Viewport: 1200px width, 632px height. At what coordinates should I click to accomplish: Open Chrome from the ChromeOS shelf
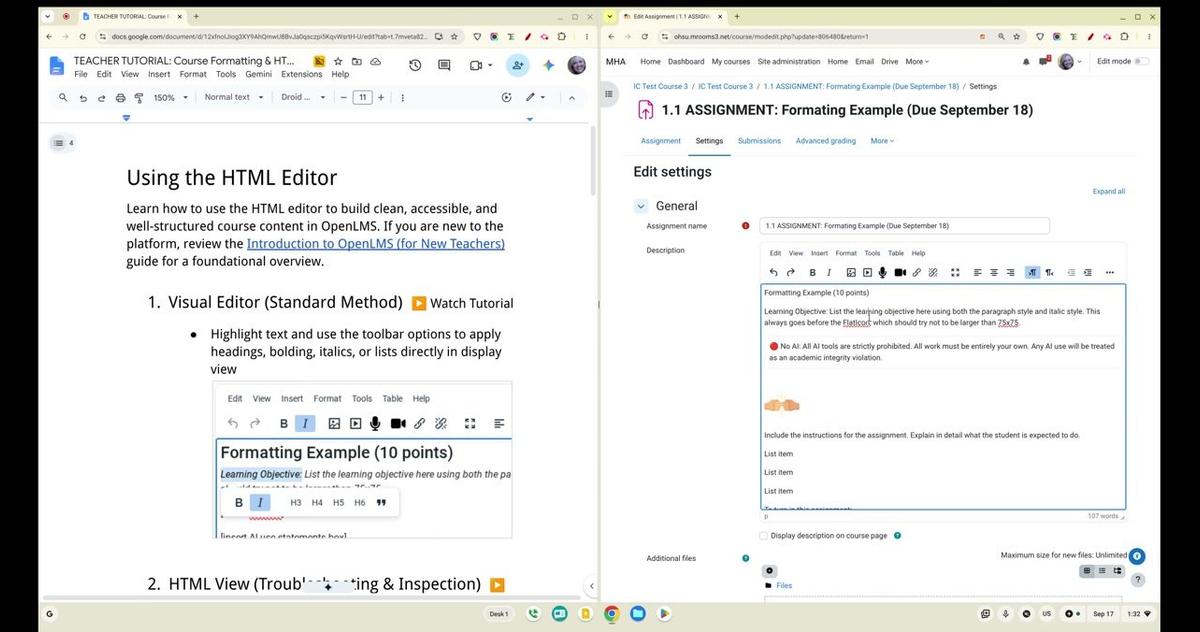[611, 613]
